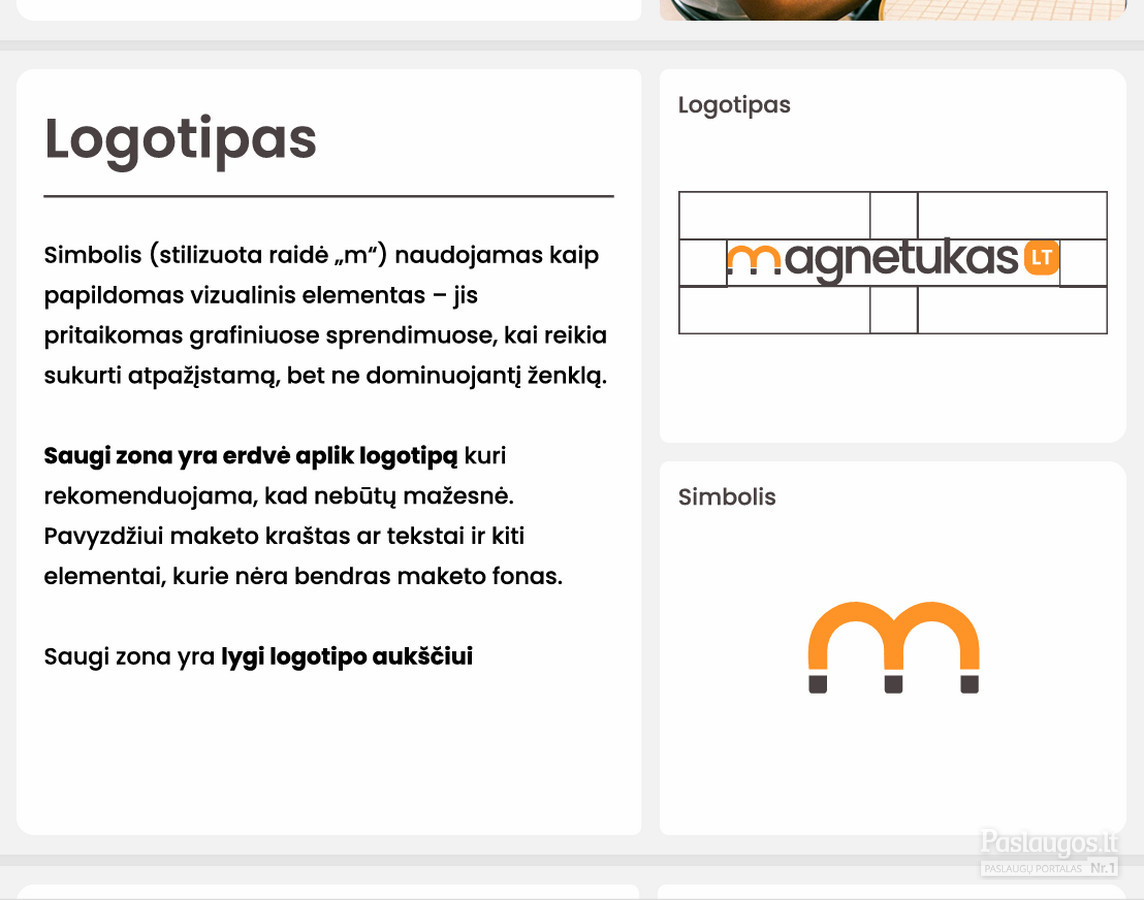Click the Simbolis card label
This screenshot has width=1144, height=900.
(x=727, y=497)
